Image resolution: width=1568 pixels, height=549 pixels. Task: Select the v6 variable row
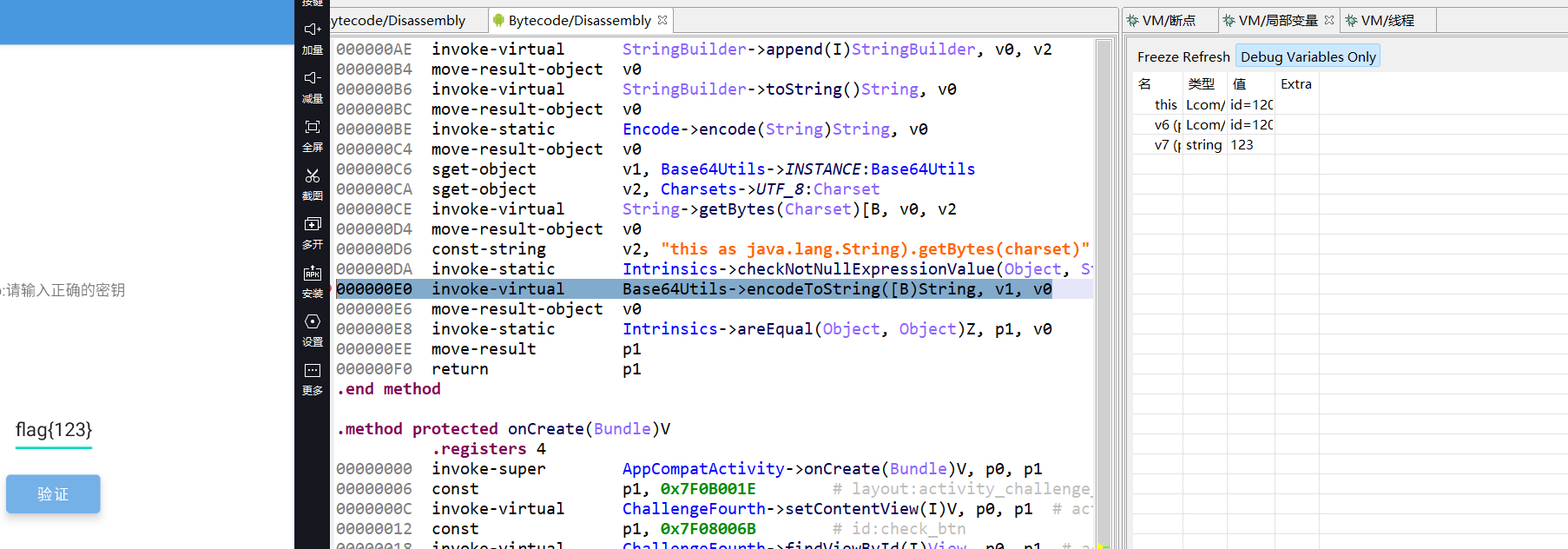(1226, 124)
